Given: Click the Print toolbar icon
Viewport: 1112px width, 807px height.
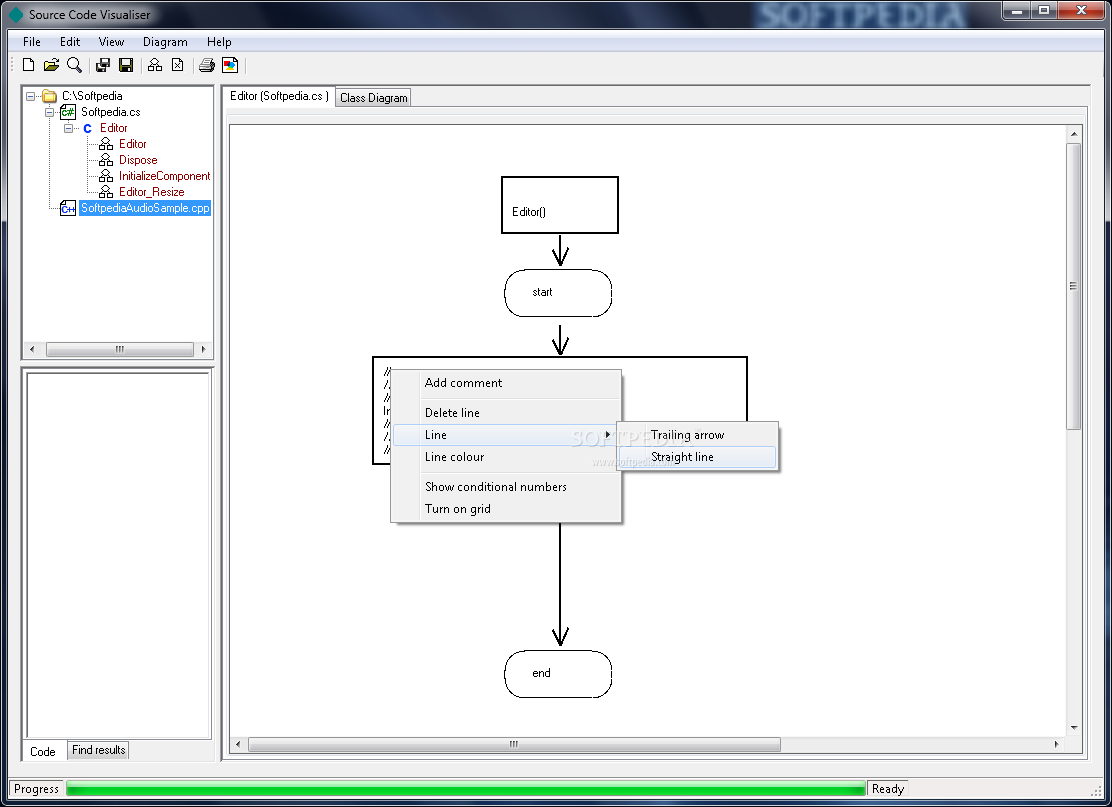Looking at the screenshot, I should pos(206,65).
